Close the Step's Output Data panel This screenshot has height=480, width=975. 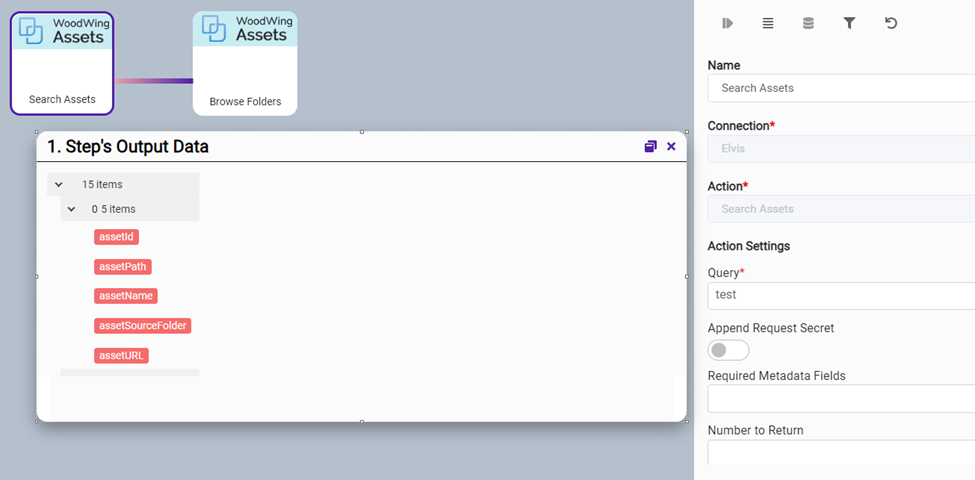point(671,146)
